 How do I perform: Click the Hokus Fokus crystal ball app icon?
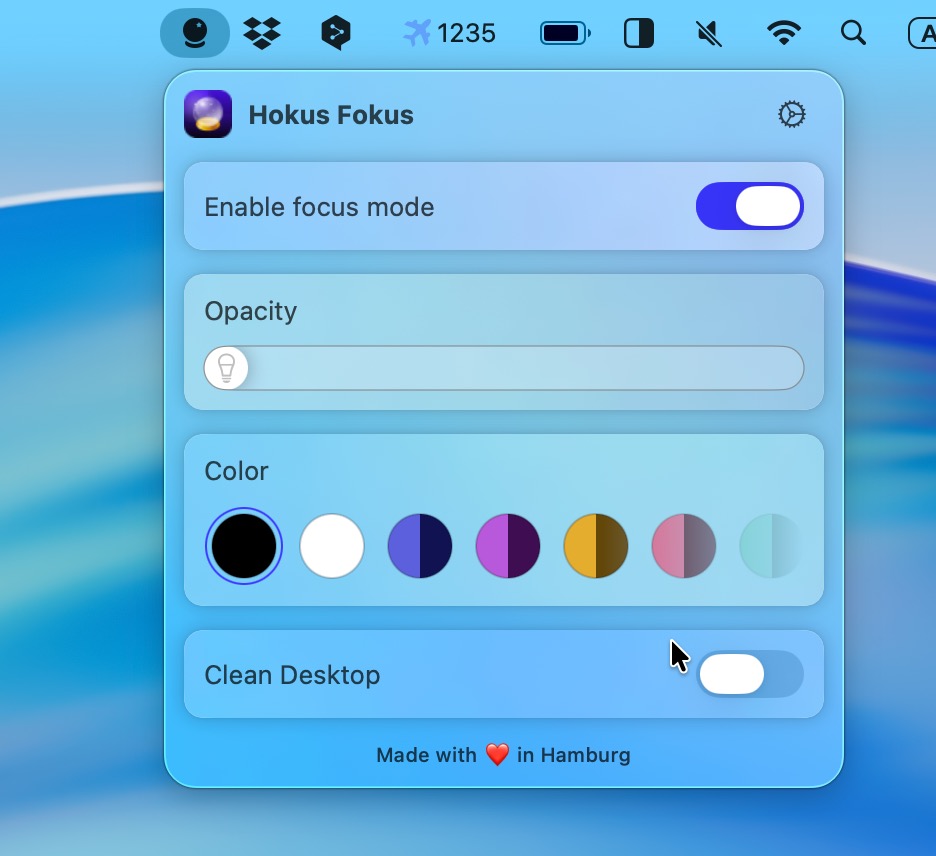[208, 114]
